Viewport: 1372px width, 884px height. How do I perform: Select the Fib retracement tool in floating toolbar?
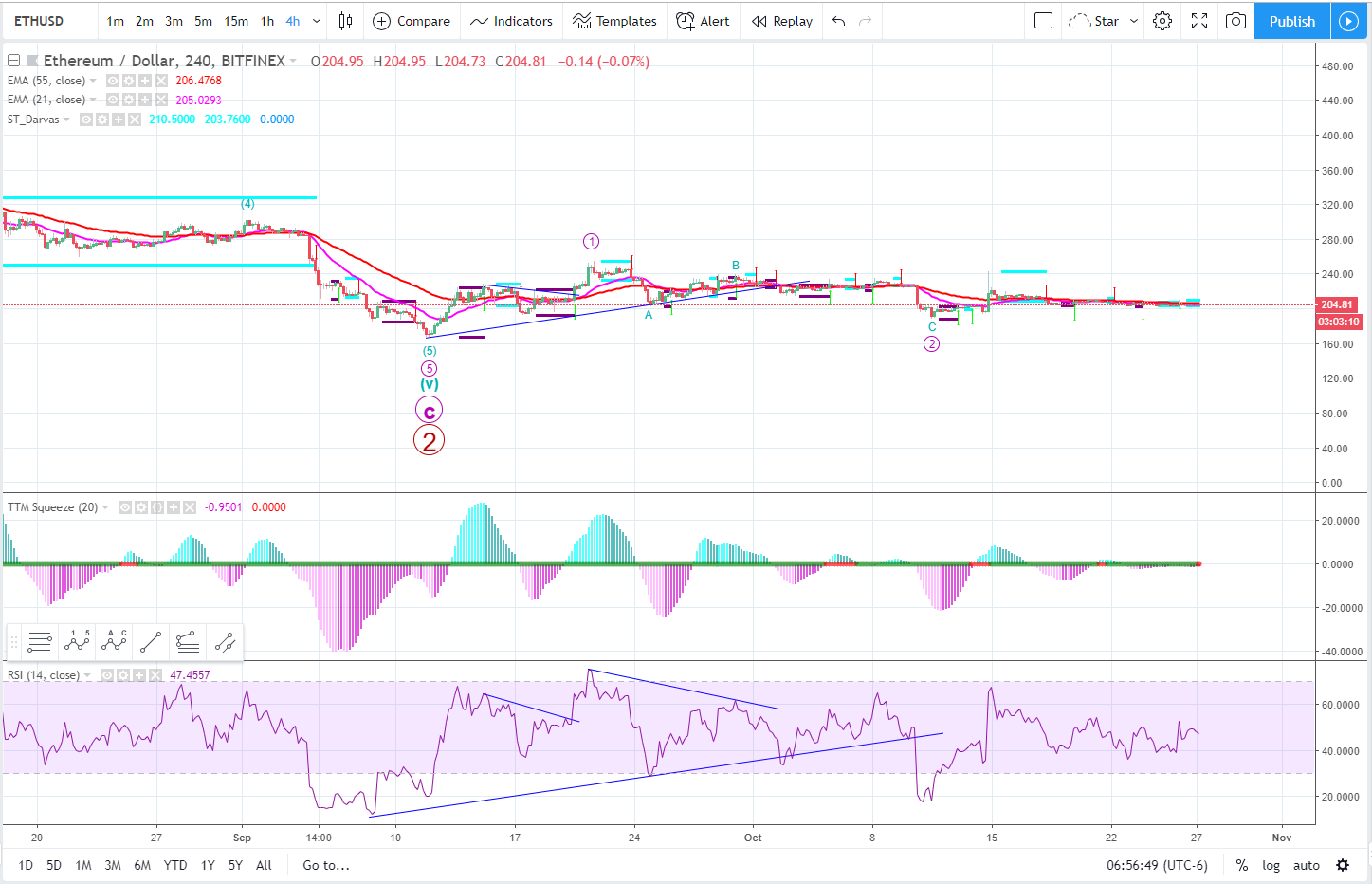click(x=40, y=642)
